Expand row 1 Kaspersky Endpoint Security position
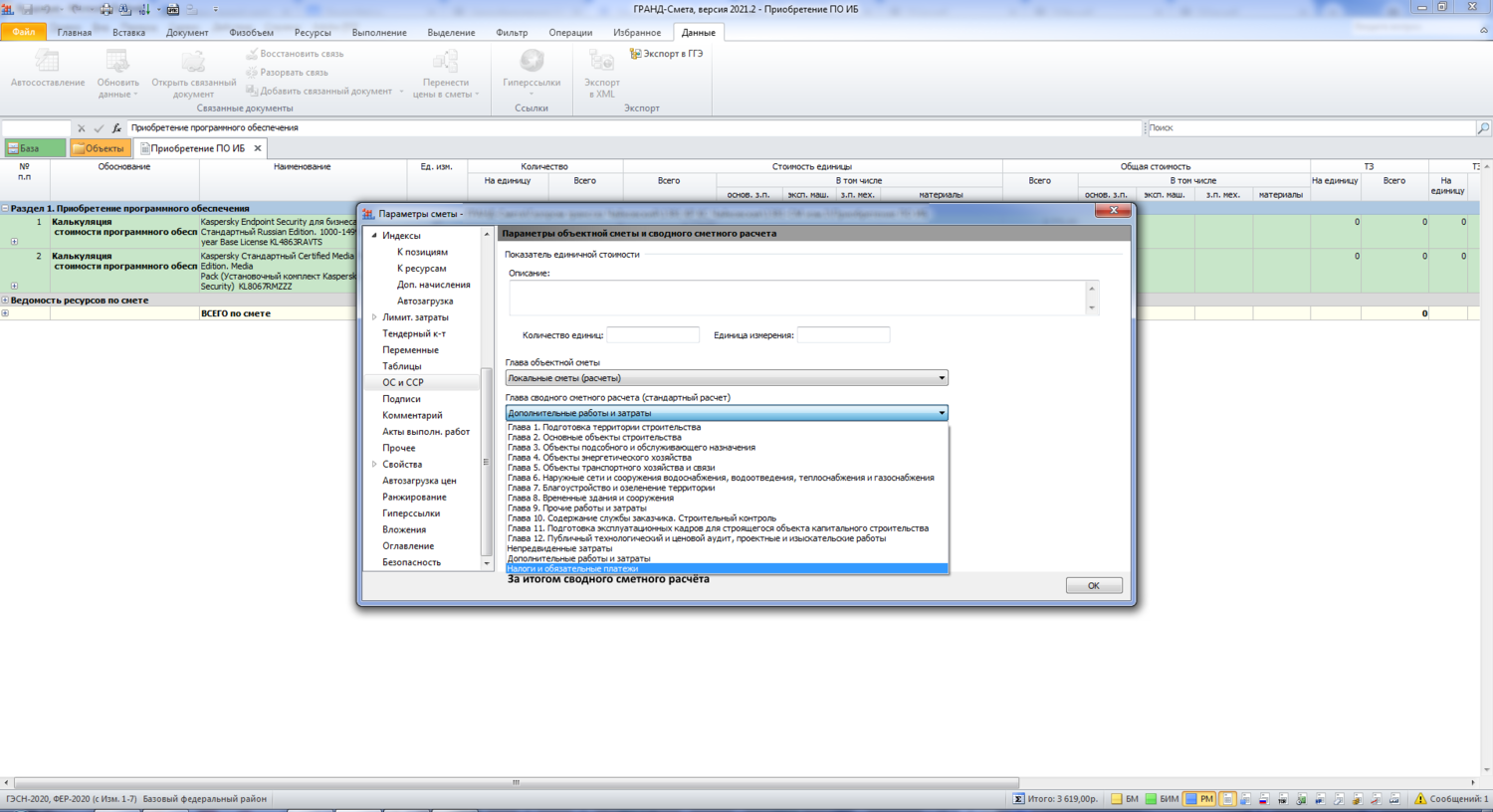 point(14,242)
